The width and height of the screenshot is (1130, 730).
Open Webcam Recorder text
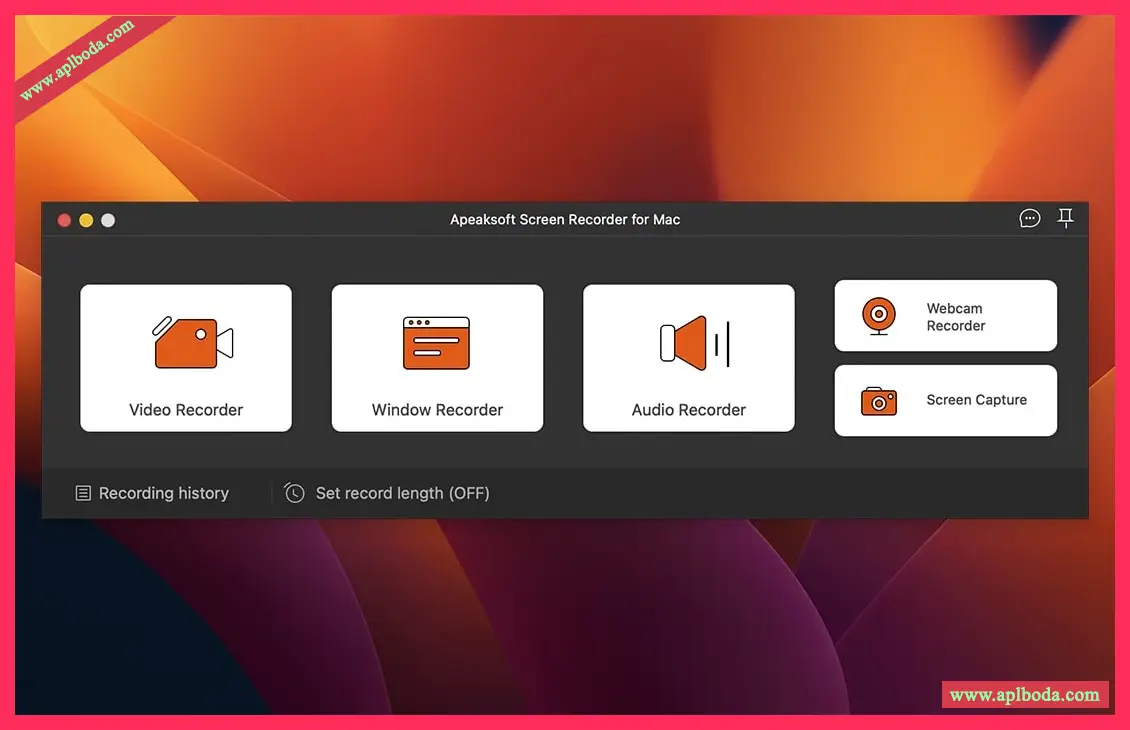[x=956, y=317]
